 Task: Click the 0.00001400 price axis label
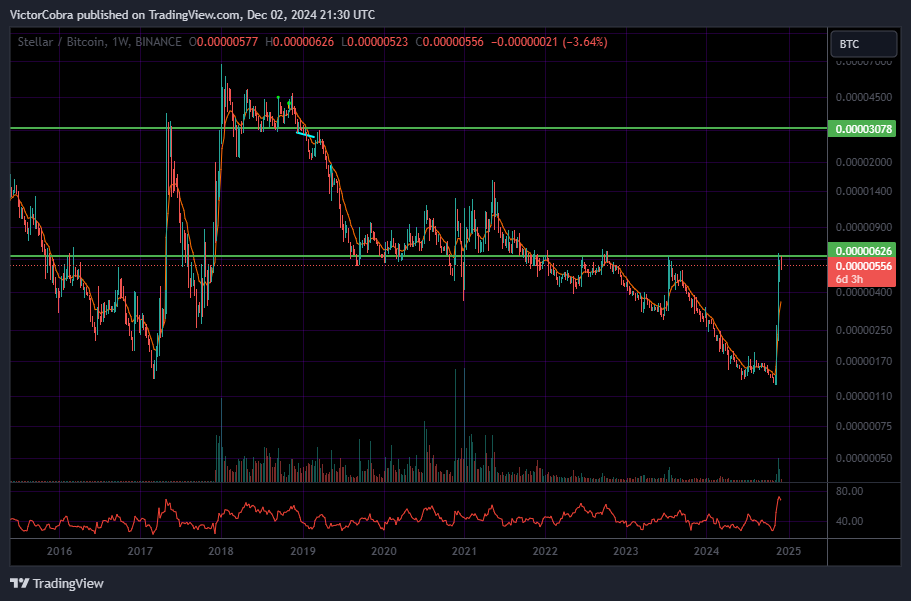click(863, 191)
